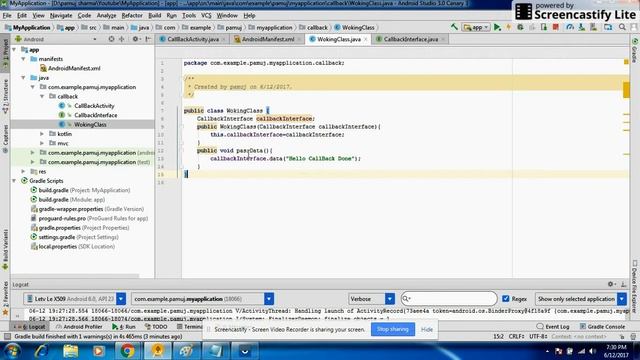Collapse the manifests folder in project tree
The width and height of the screenshot is (640, 360).
click(24, 59)
